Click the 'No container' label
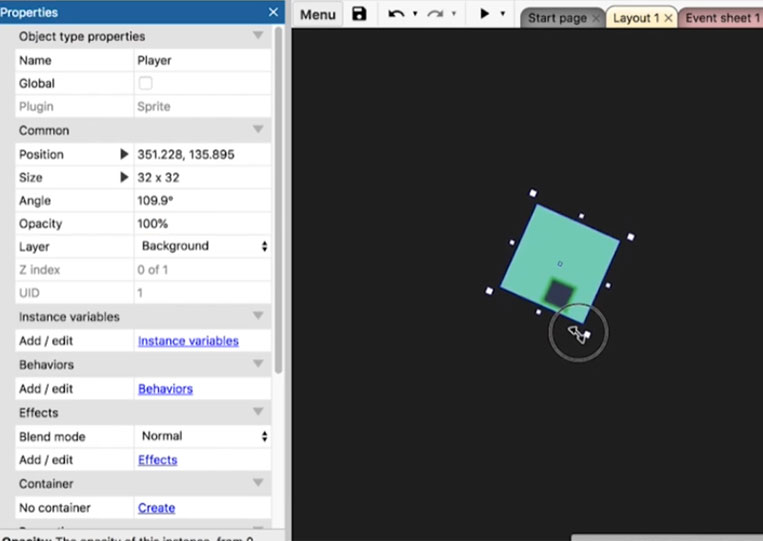This screenshot has height=541, width=763. [x=55, y=508]
